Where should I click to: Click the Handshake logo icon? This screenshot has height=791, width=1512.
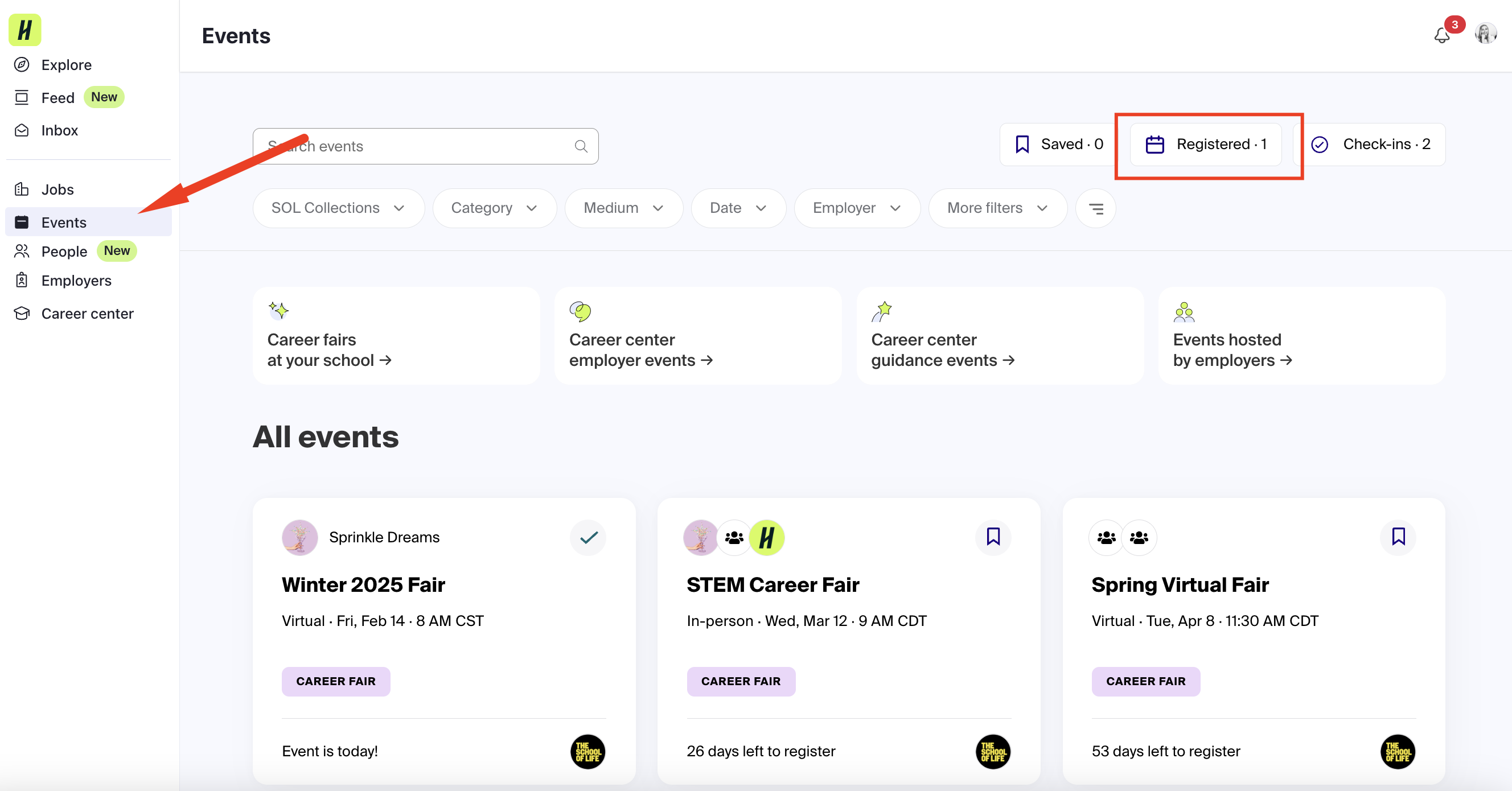[24, 30]
